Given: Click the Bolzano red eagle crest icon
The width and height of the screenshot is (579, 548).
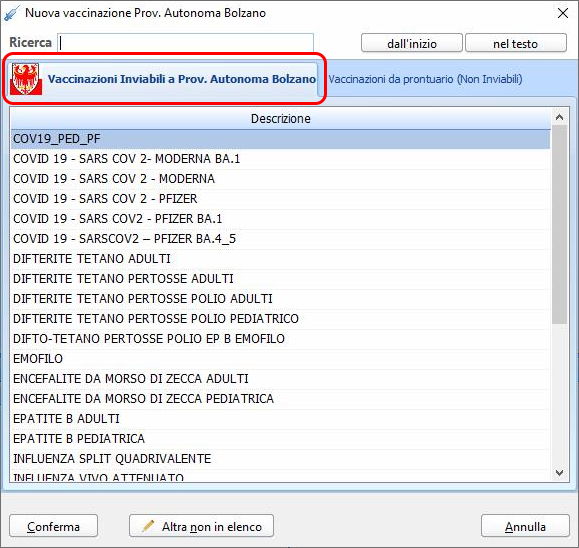Looking at the screenshot, I should point(25,79).
